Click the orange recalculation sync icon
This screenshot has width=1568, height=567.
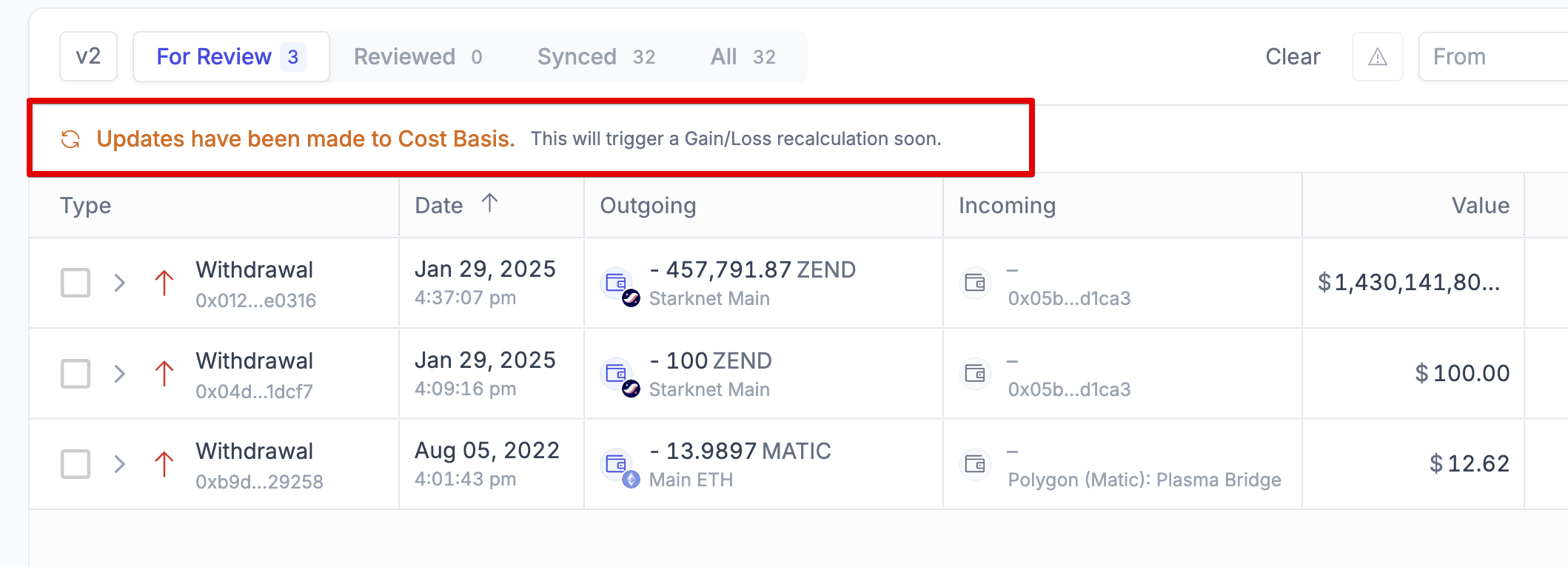(x=70, y=139)
